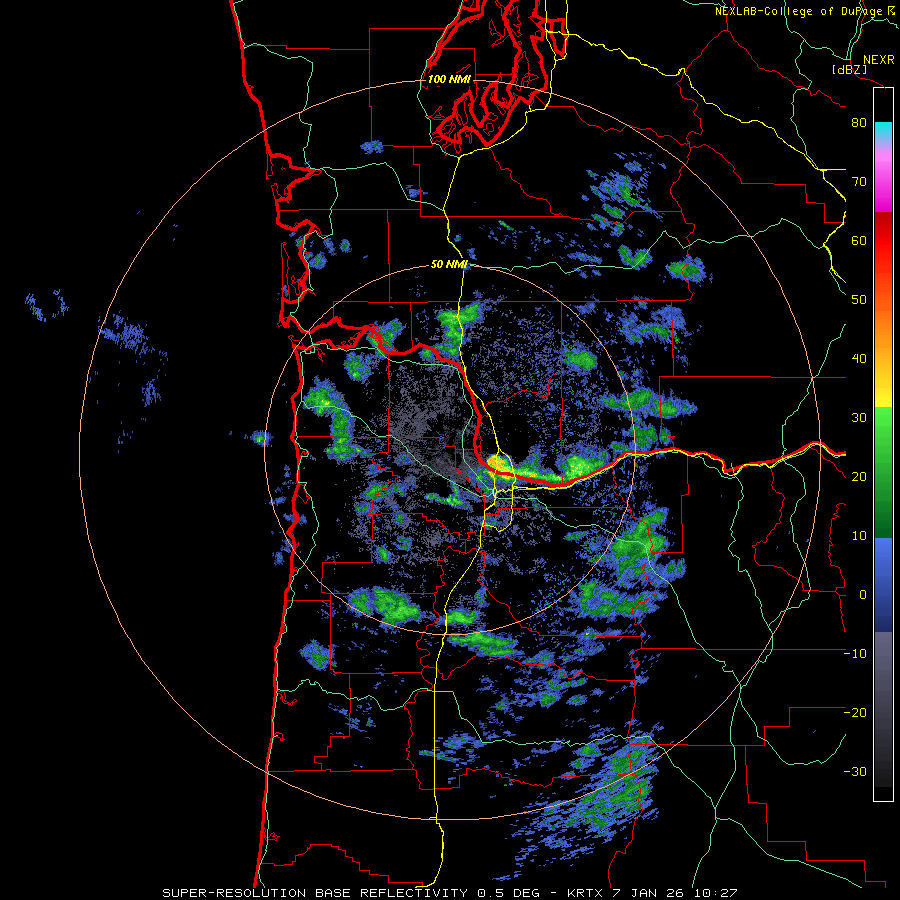Click the NEXRAD [dBZ] legend title
The image size is (900, 900).
point(864,64)
